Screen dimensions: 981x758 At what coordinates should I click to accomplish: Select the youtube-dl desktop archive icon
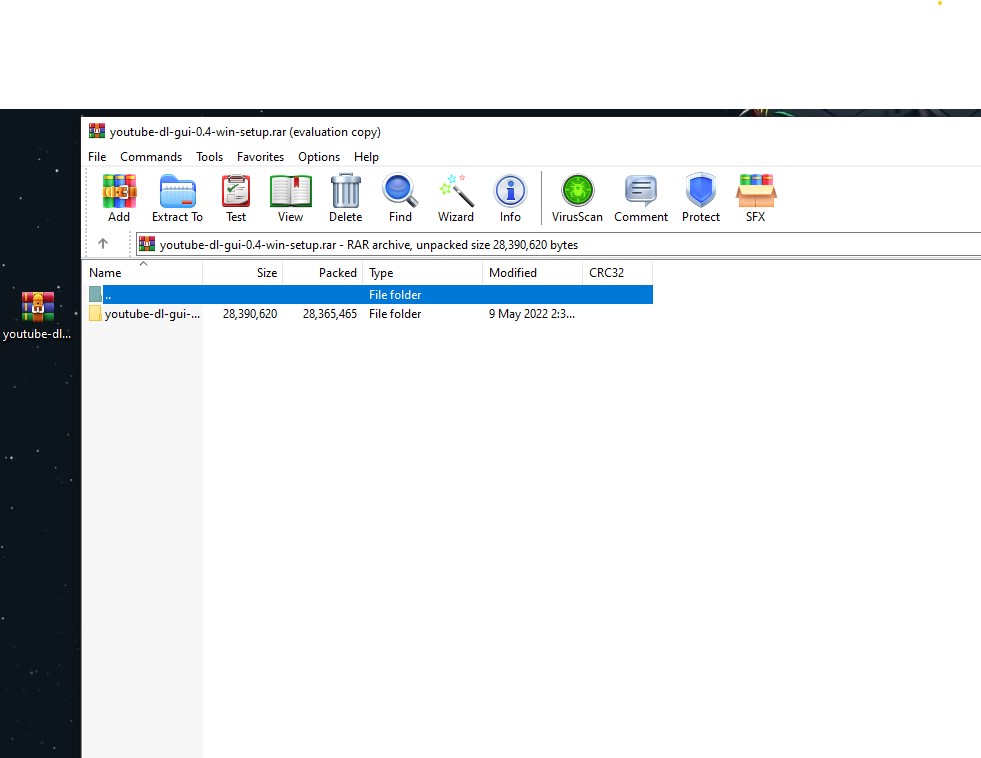38,316
